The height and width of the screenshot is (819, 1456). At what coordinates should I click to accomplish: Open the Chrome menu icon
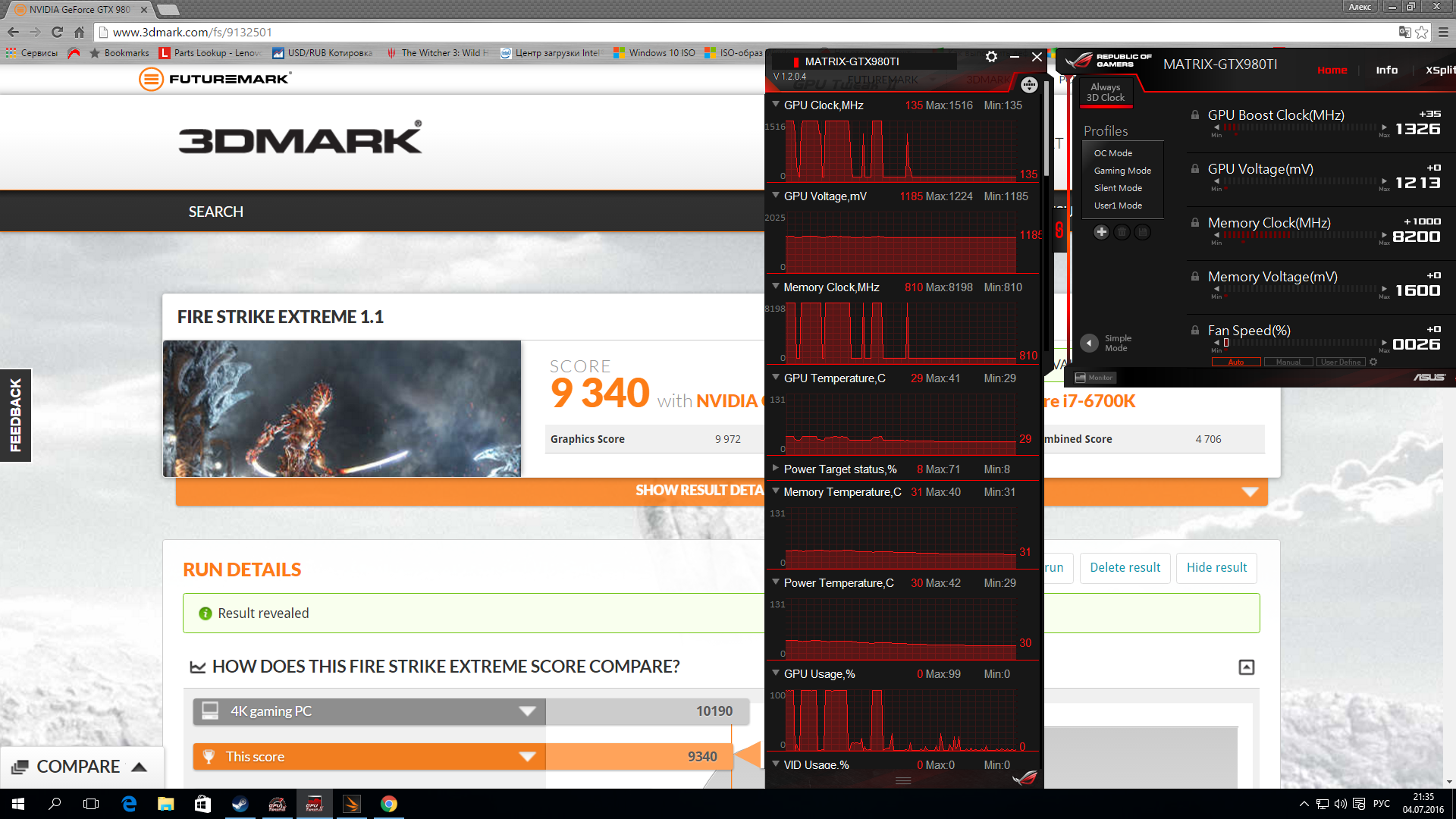[x=1443, y=32]
